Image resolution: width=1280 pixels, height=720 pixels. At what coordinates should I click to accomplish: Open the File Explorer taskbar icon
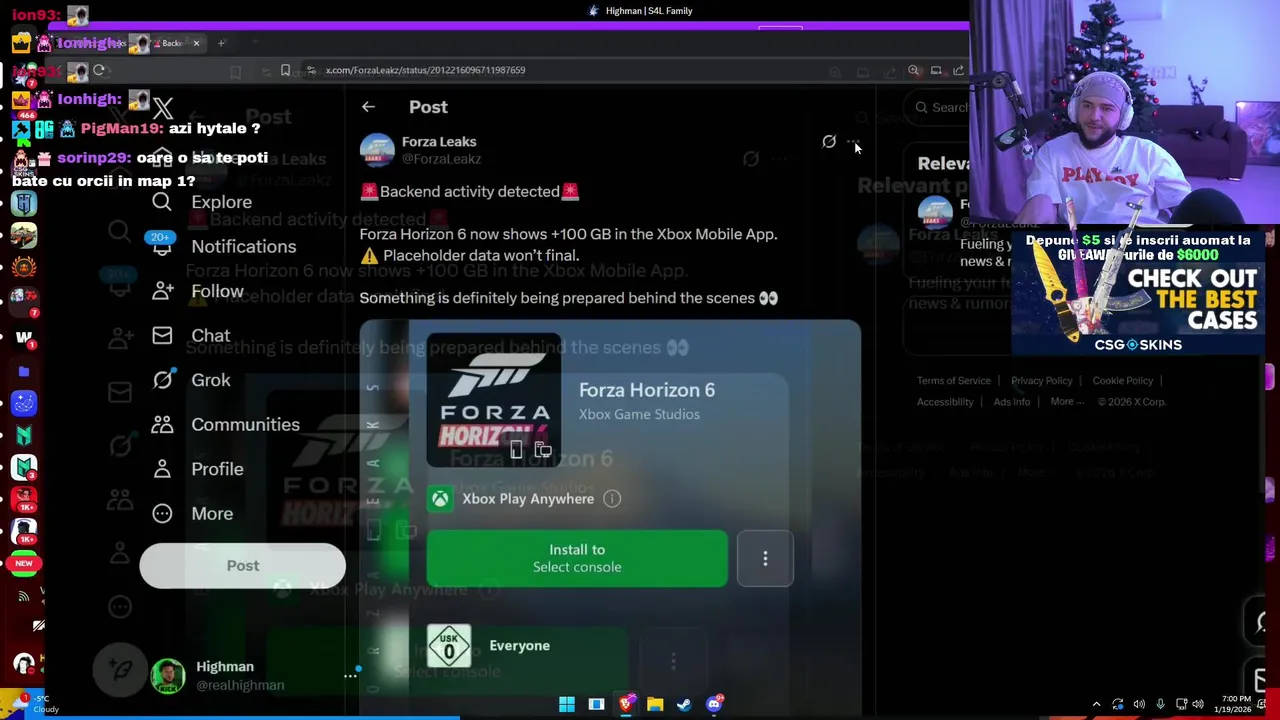tap(655, 704)
